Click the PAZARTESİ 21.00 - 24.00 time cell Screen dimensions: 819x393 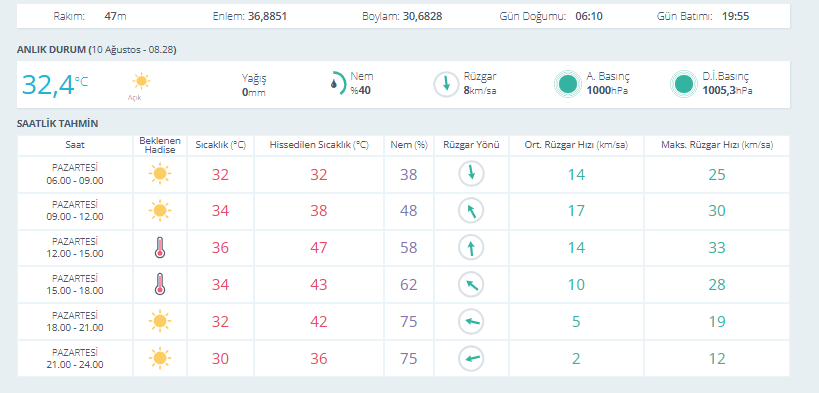click(x=75, y=359)
